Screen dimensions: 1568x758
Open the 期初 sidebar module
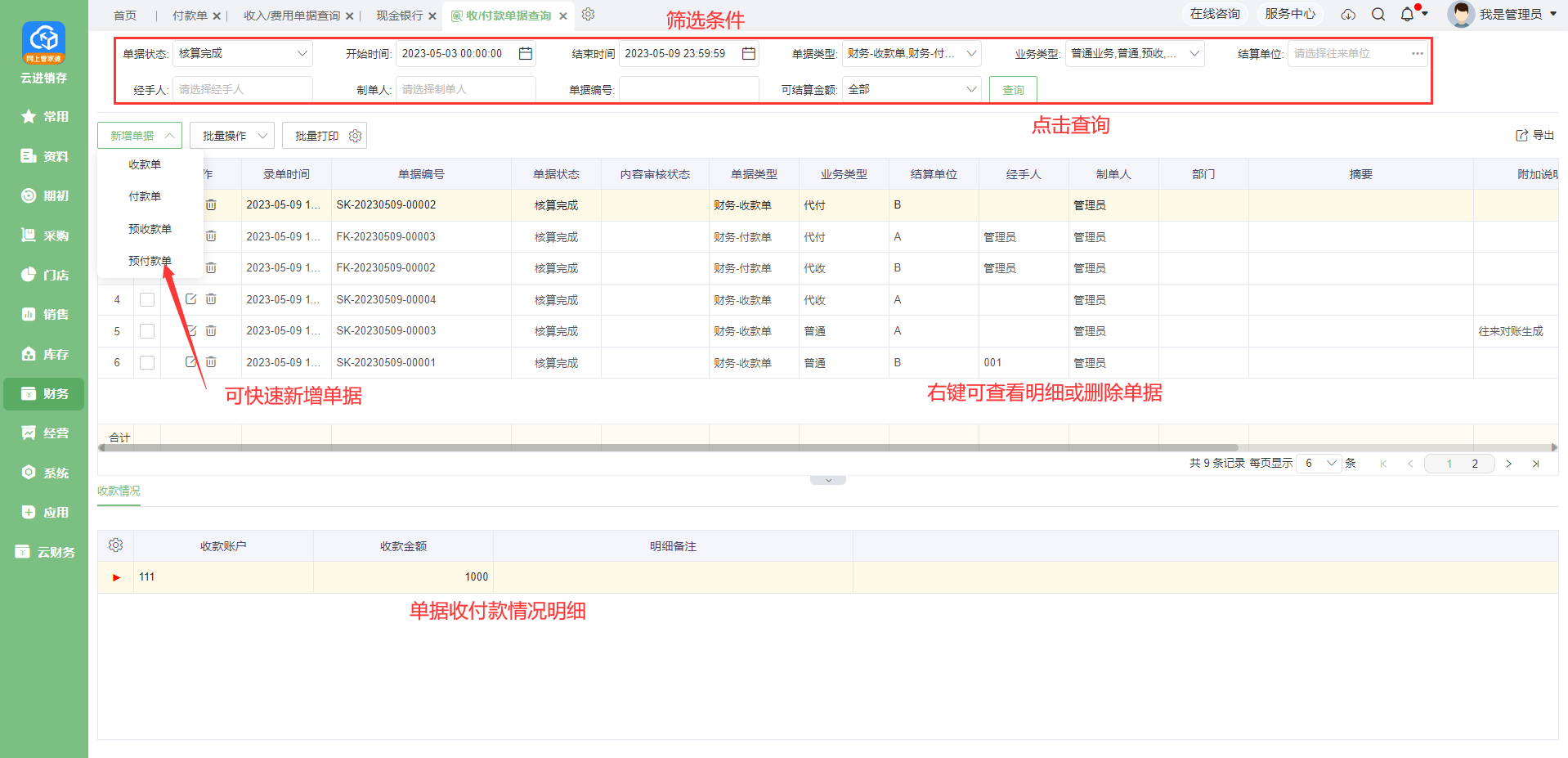(44, 195)
